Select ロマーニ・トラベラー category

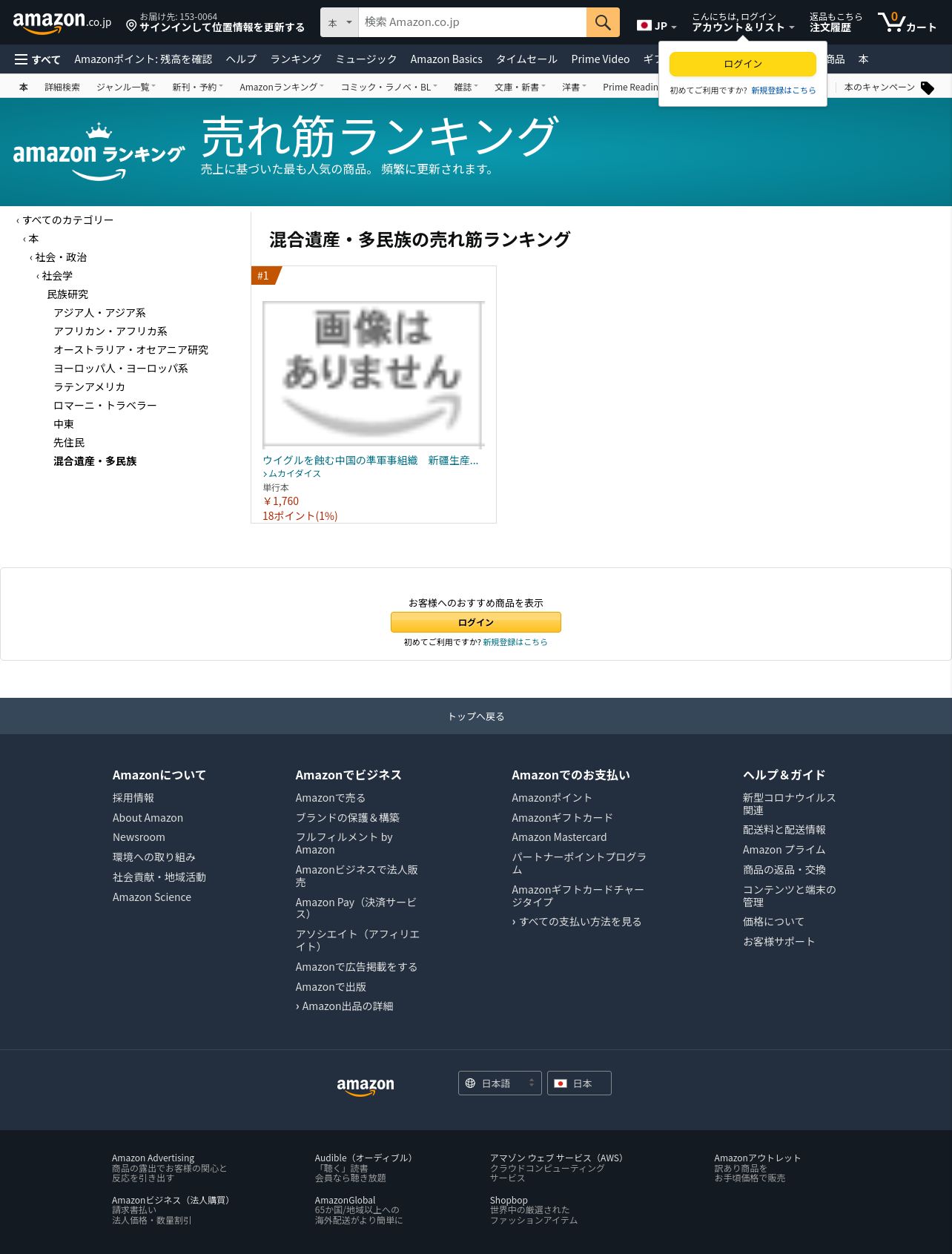(105, 406)
